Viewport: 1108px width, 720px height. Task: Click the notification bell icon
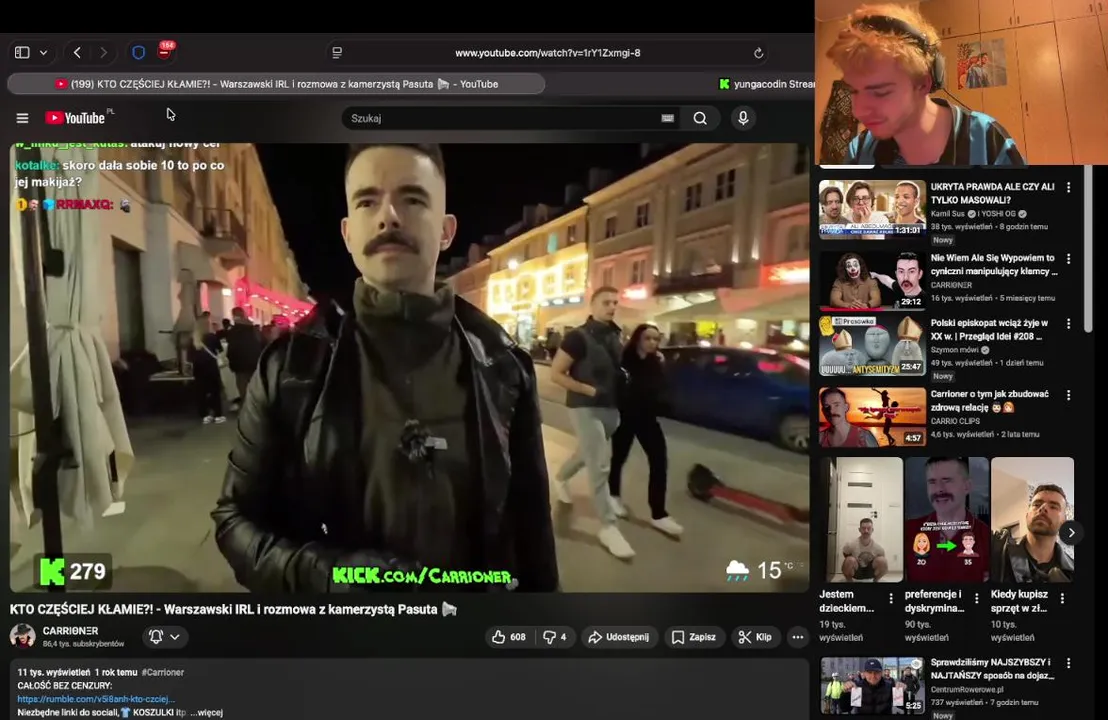(x=156, y=637)
